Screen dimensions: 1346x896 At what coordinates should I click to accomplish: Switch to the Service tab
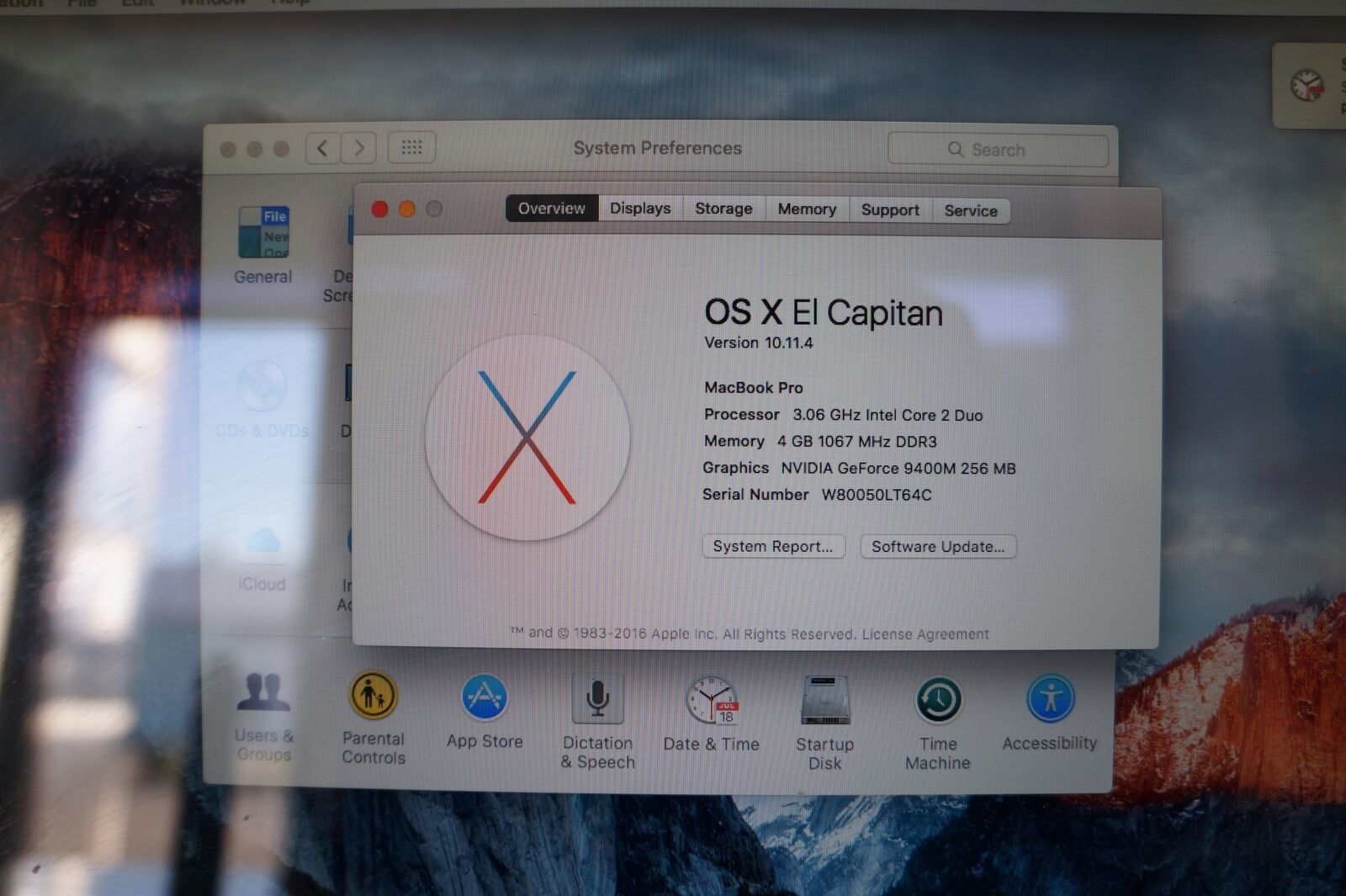tap(971, 210)
